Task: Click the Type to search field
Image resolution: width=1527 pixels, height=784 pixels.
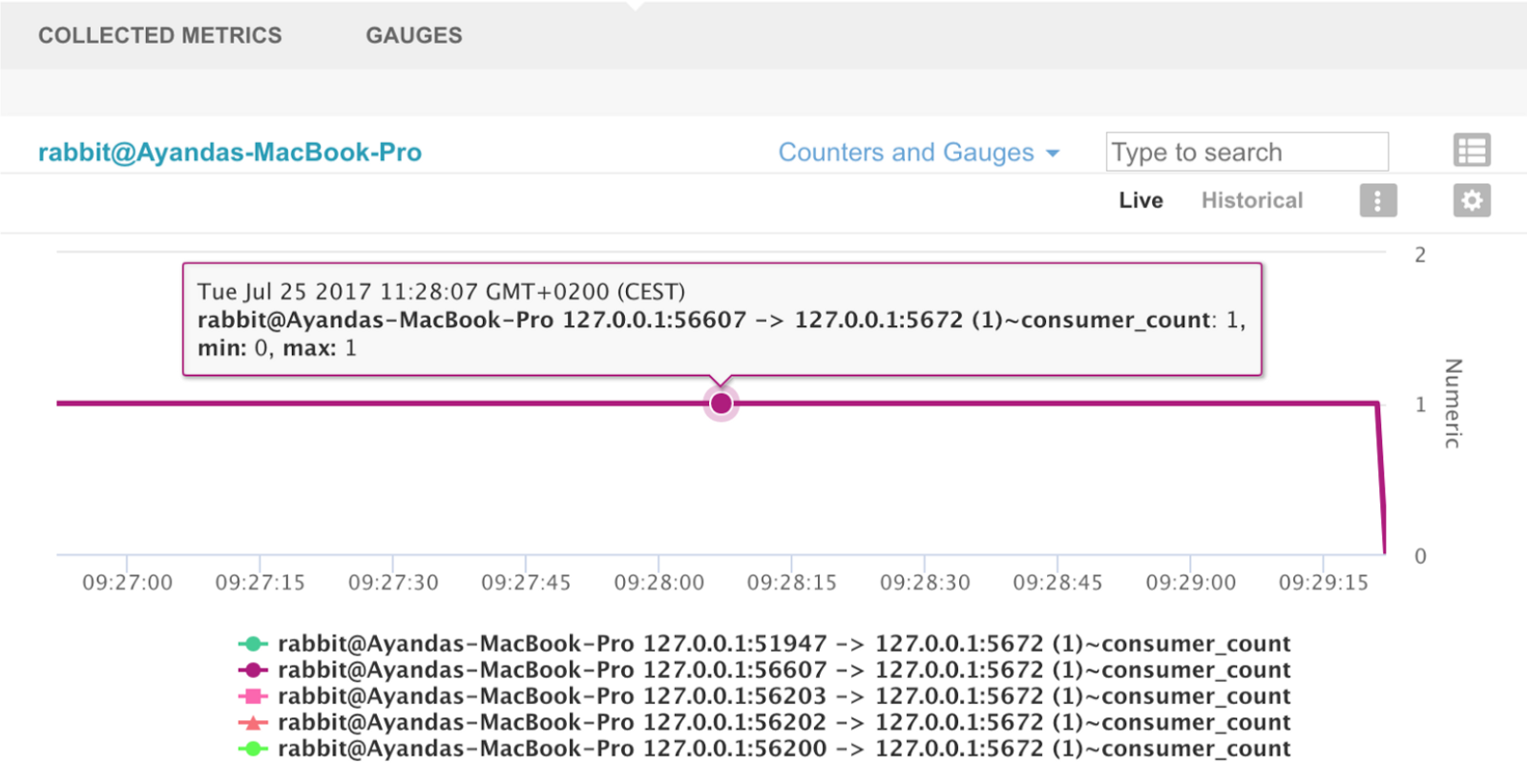Action: pyautogui.click(x=1246, y=152)
